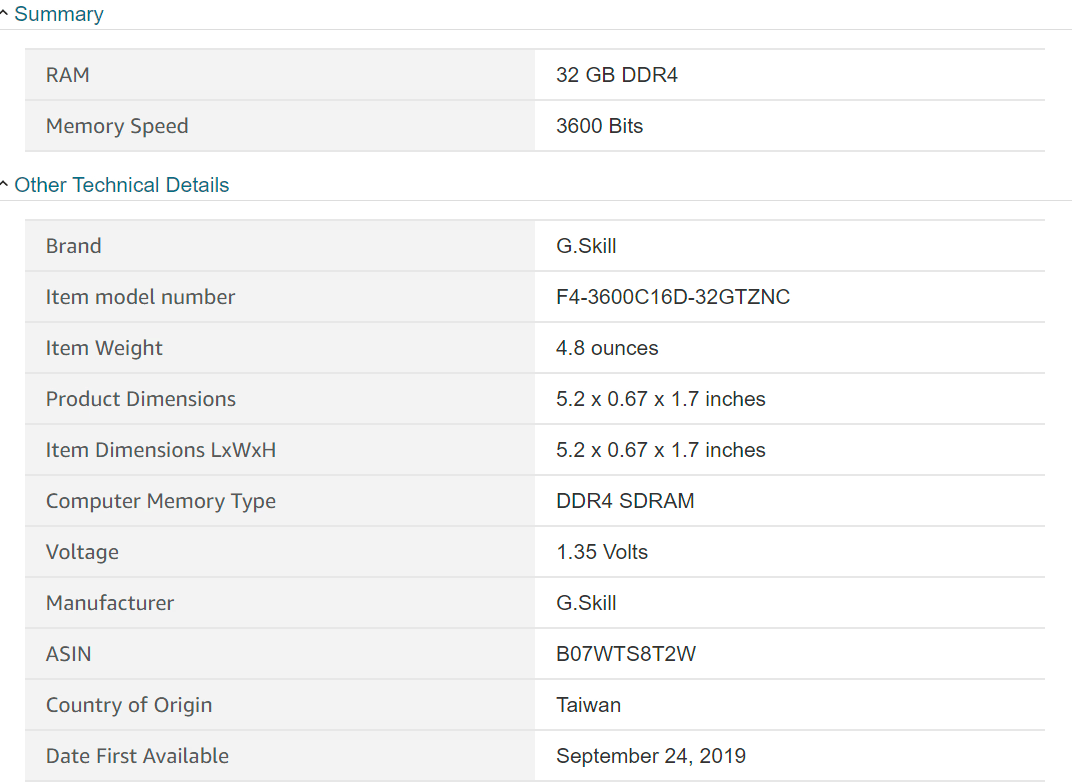Select the model number F4-3600C16D-32GTZNC

tap(673, 297)
